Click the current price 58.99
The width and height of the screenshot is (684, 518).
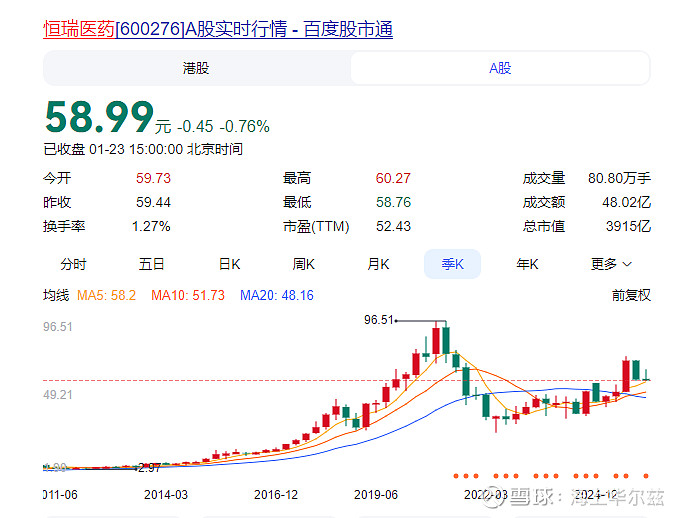pyautogui.click(x=99, y=117)
